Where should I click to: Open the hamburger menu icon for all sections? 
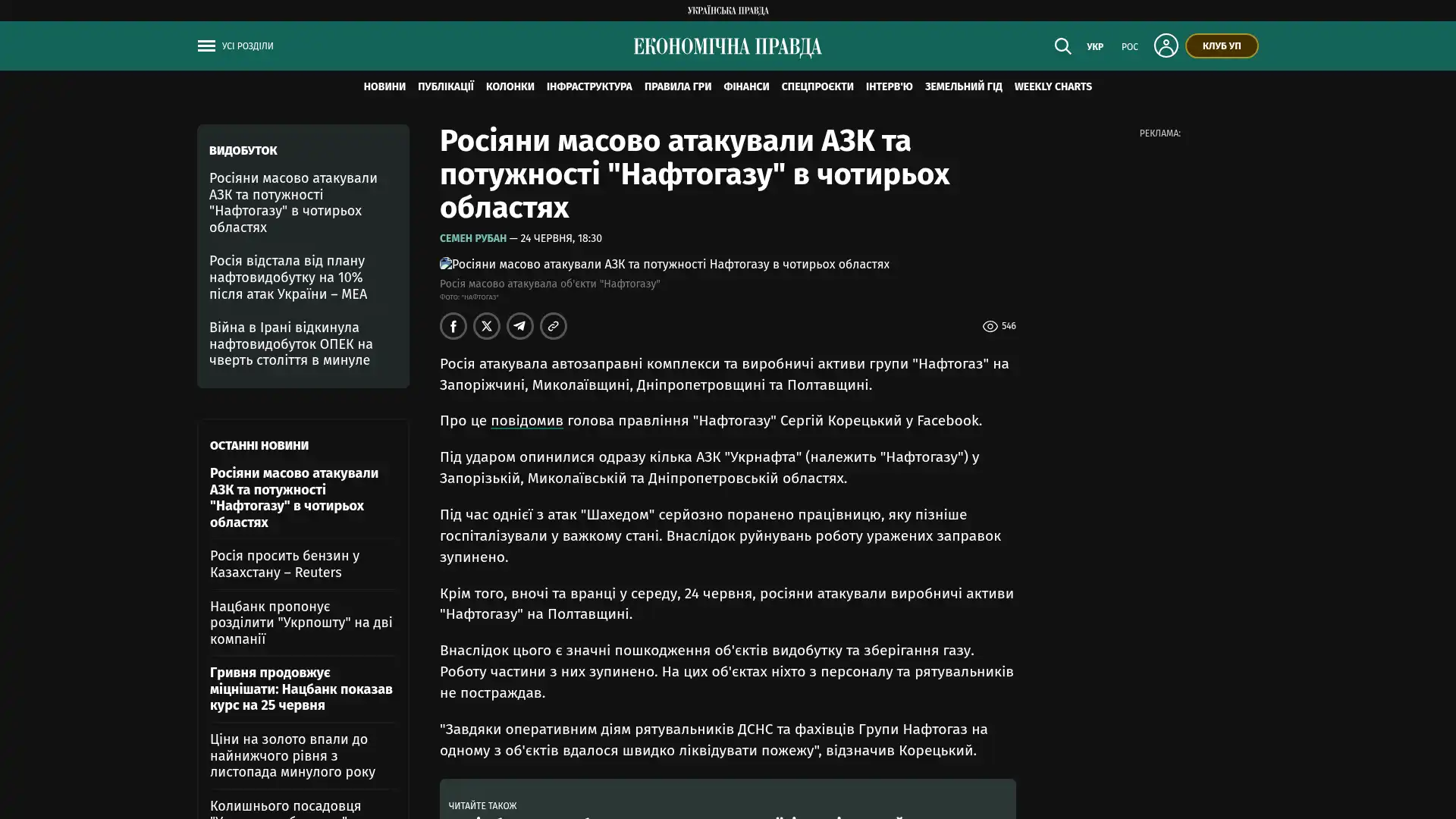point(206,46)
